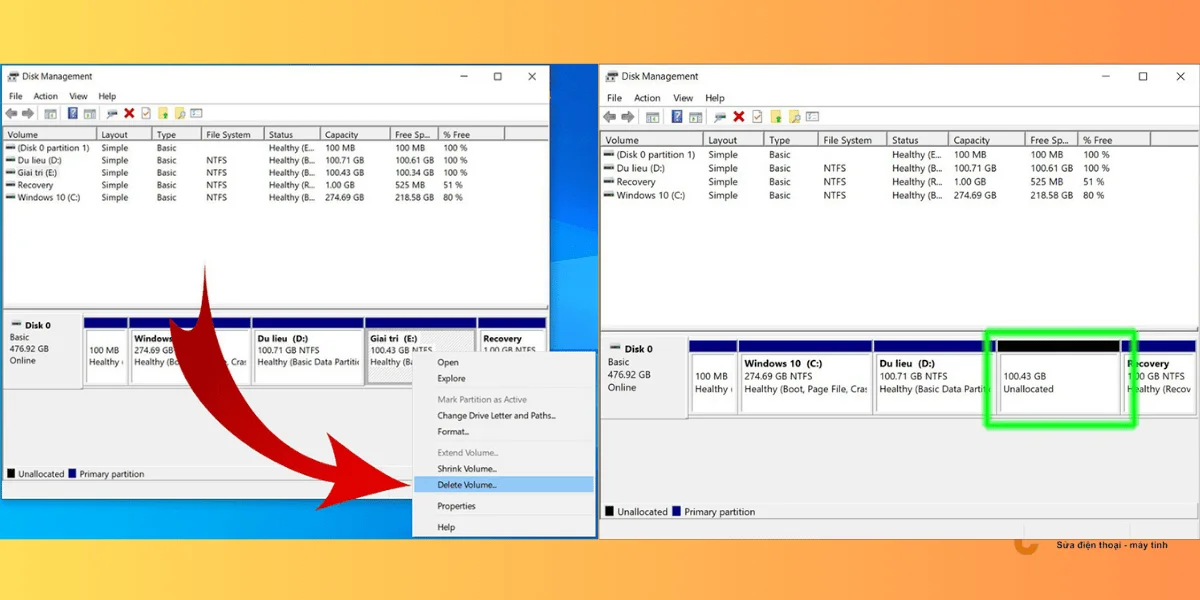Click folder with magnifier icon in left window toolbar
This screenshot has height=600, width=1200.
click(x=179, y=114)
